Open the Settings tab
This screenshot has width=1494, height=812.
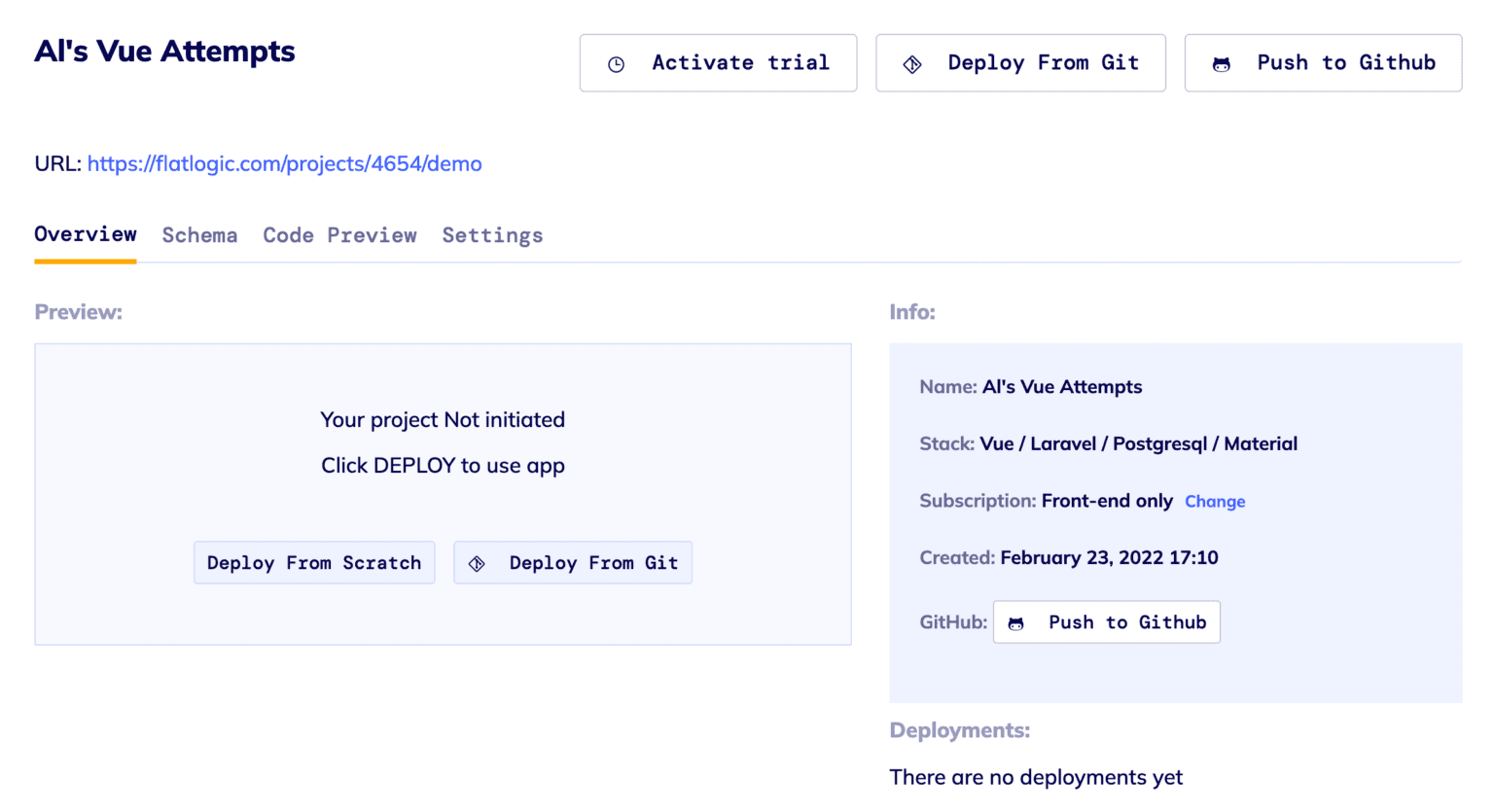pyautogui.click(x=492, y=235)
